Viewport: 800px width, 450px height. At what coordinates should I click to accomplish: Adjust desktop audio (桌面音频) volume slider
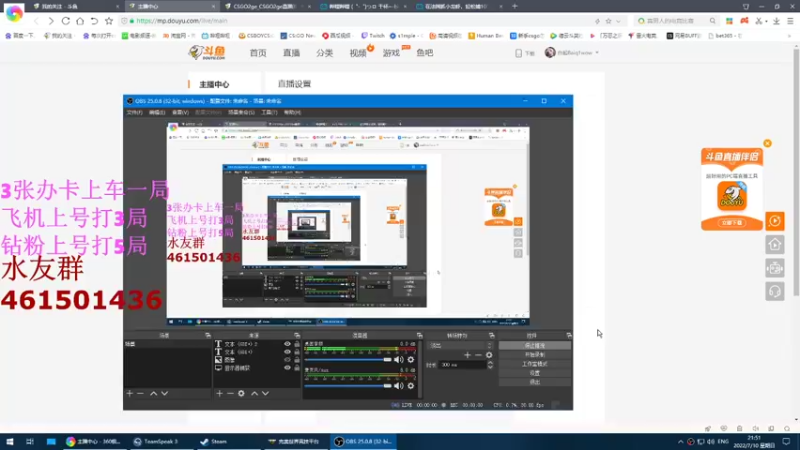(348, 360)
